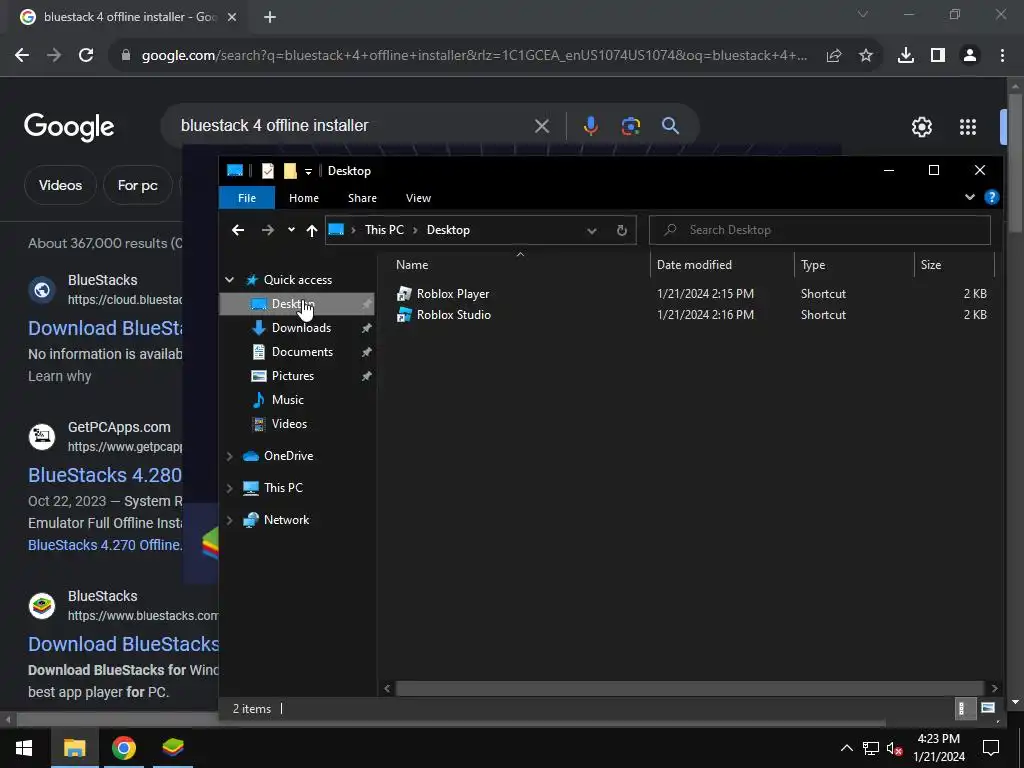Select Network in the navigation pane
The width and height of the screenshot is (1024, 768).
[x=286, y=520]
